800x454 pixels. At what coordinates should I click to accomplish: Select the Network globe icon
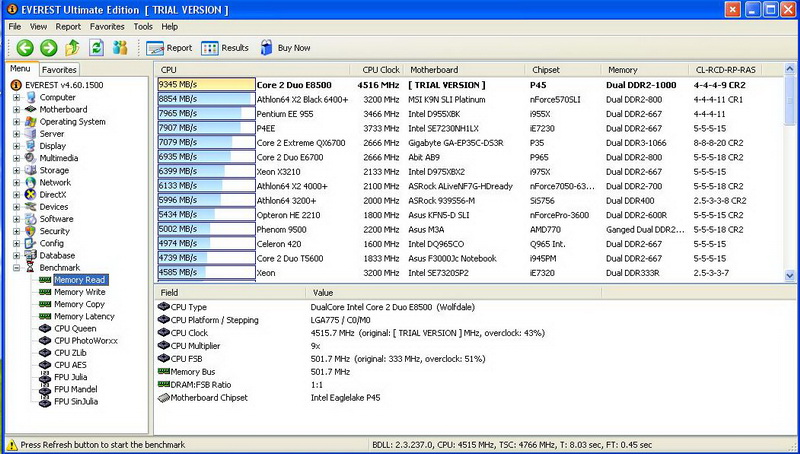[31, 182]
